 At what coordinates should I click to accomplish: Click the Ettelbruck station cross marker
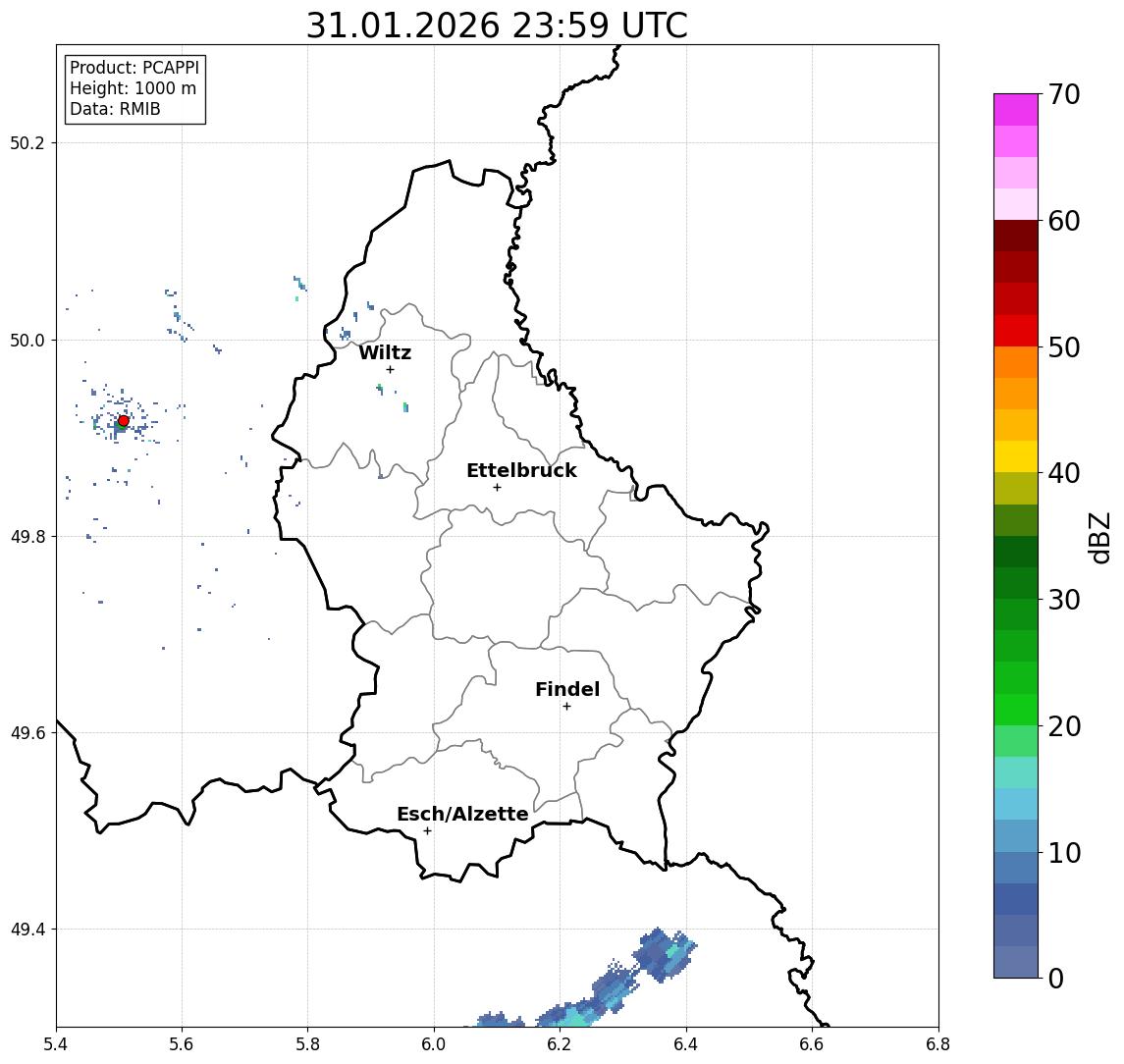497,488
